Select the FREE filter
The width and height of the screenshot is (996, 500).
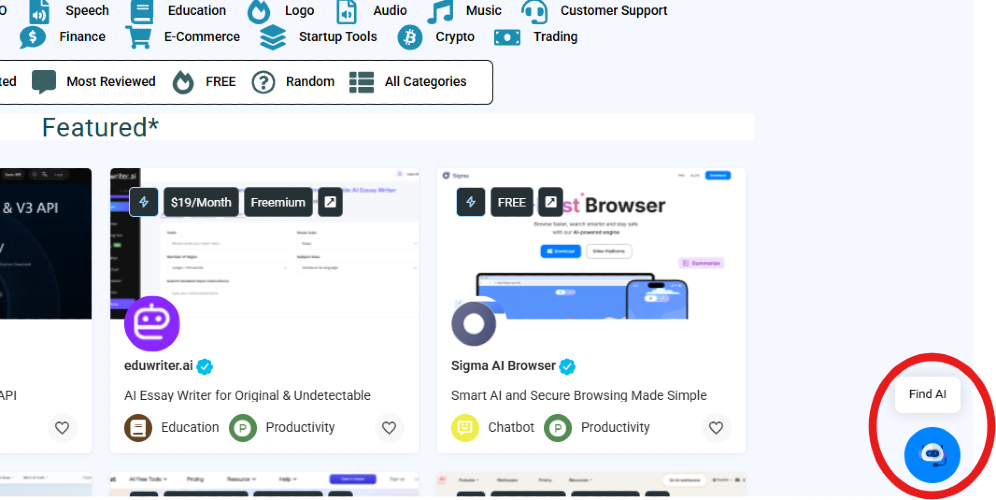pos(204,82)
